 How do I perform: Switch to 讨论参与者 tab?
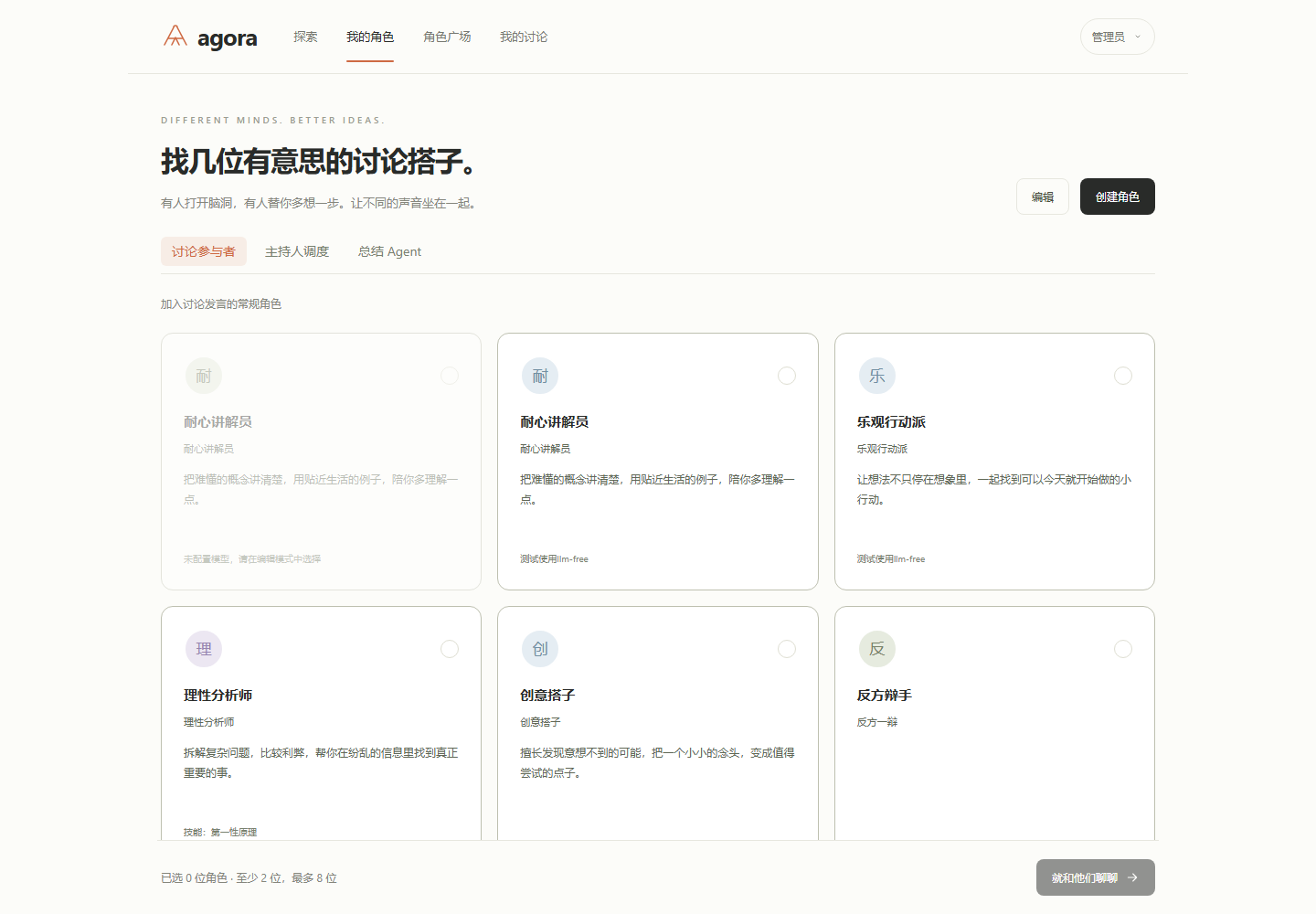204,251
